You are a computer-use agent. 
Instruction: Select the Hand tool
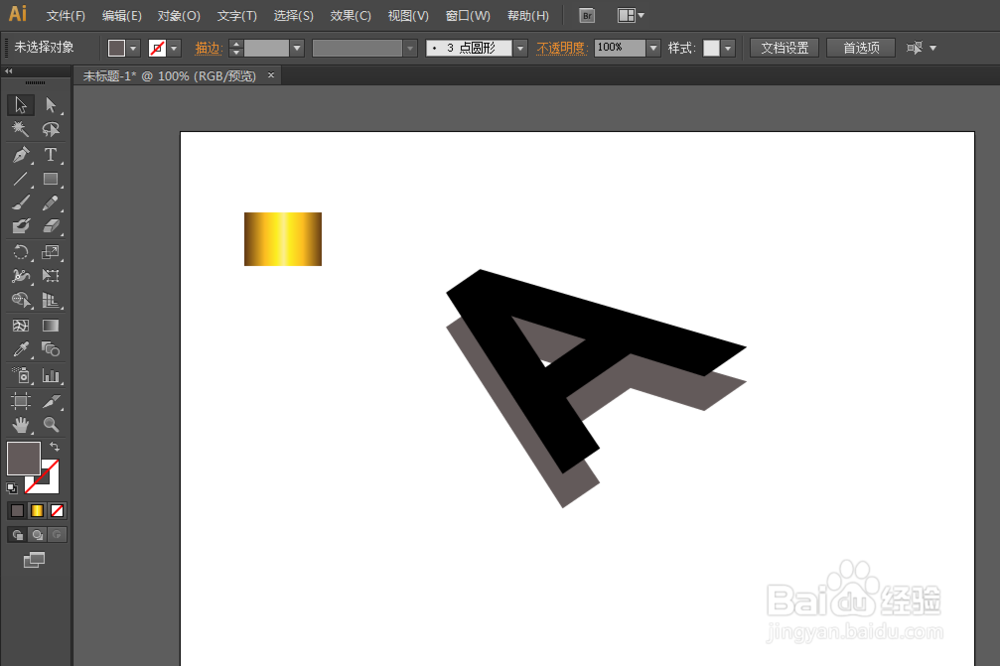21,424
